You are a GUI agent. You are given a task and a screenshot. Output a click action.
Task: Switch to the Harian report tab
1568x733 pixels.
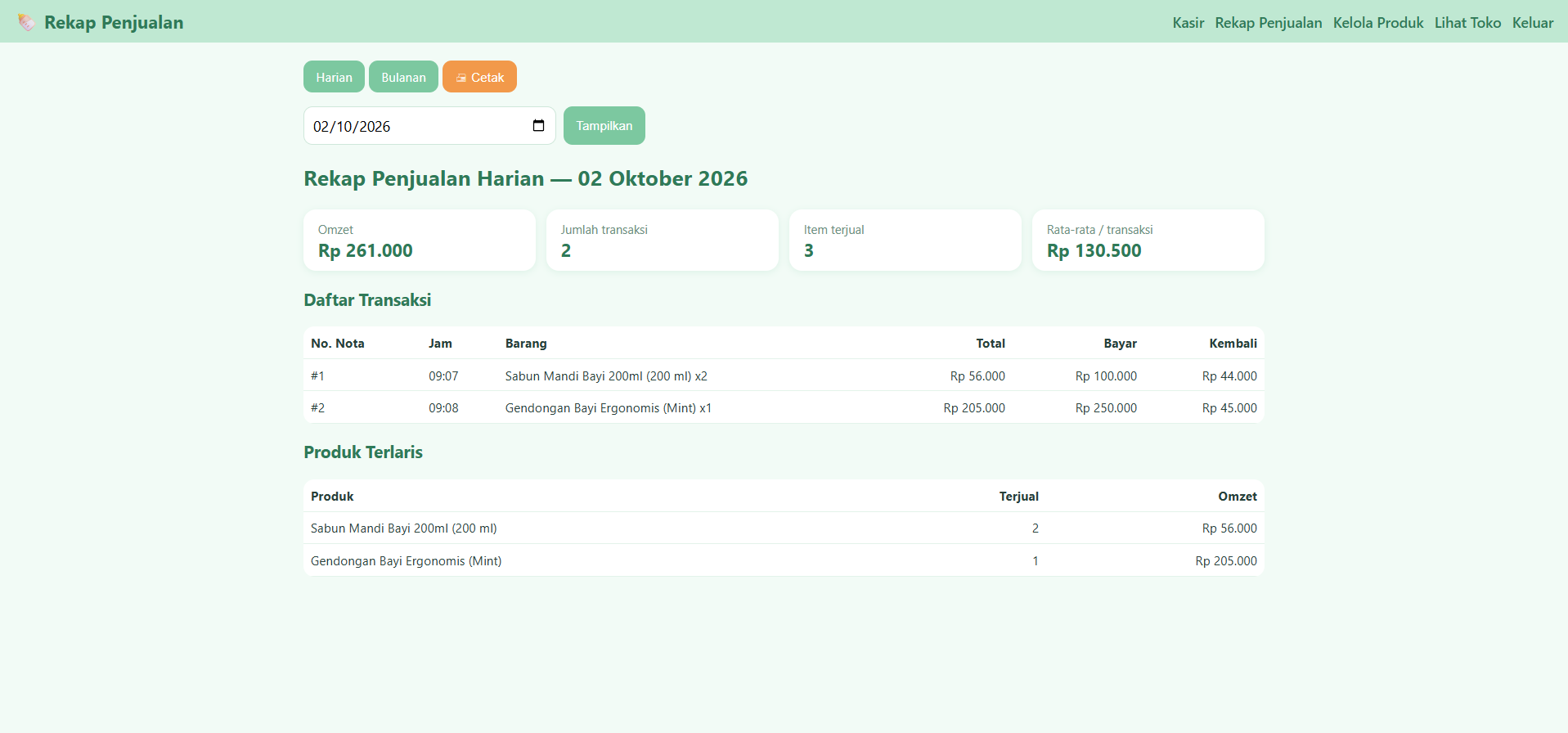[x=334, y=77]
